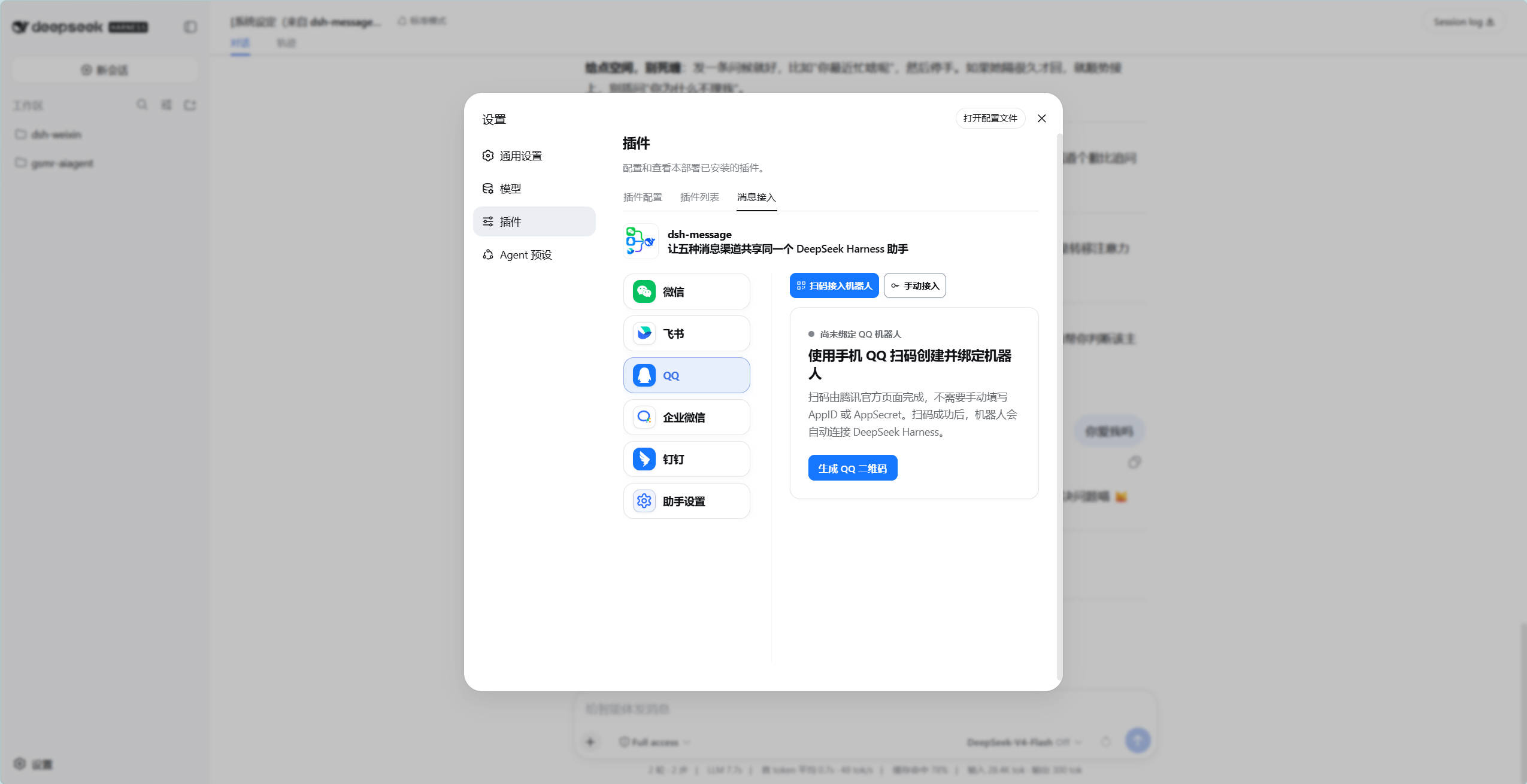Select the 企业微信 channel
This screenshot has width=1527, height=784.
point(686,417)
